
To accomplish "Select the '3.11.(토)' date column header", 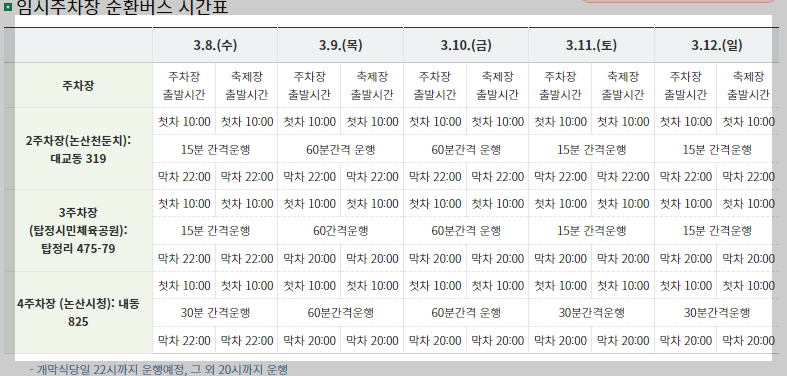I will 591,46.
